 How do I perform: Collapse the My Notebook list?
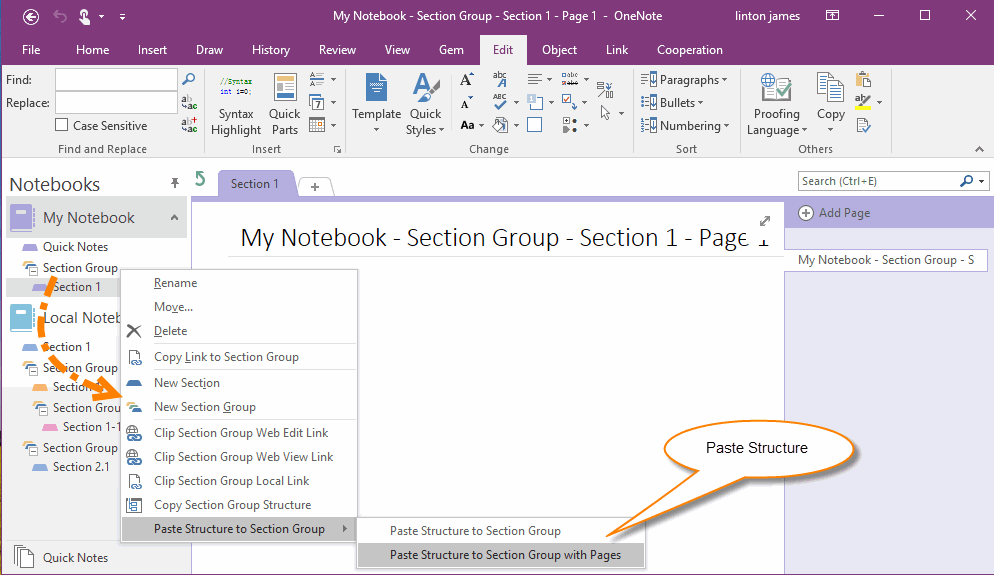tap(174, 218)
